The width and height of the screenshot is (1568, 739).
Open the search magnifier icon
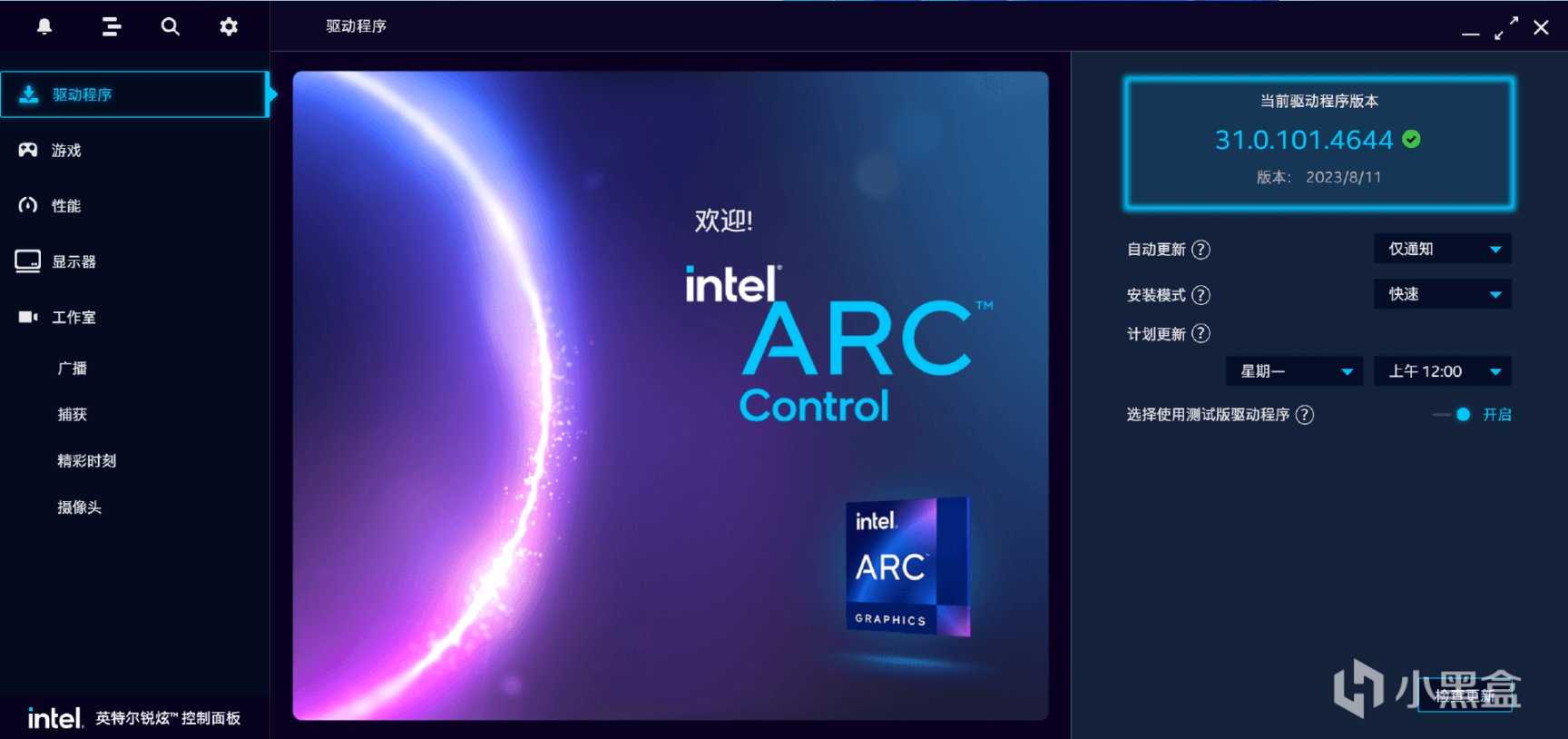(170, 26)
